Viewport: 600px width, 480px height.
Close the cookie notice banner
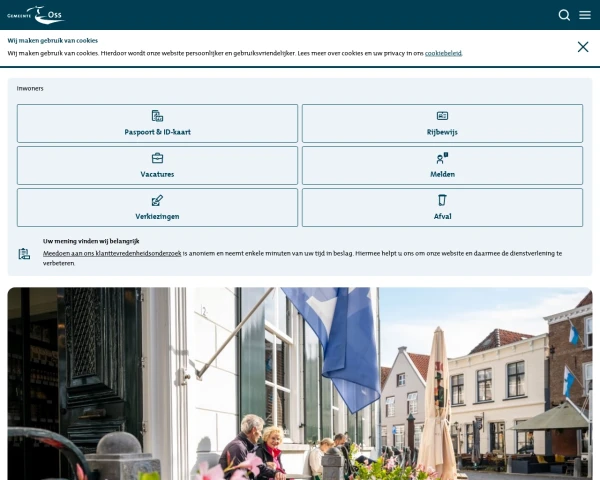tap(583, 47)
